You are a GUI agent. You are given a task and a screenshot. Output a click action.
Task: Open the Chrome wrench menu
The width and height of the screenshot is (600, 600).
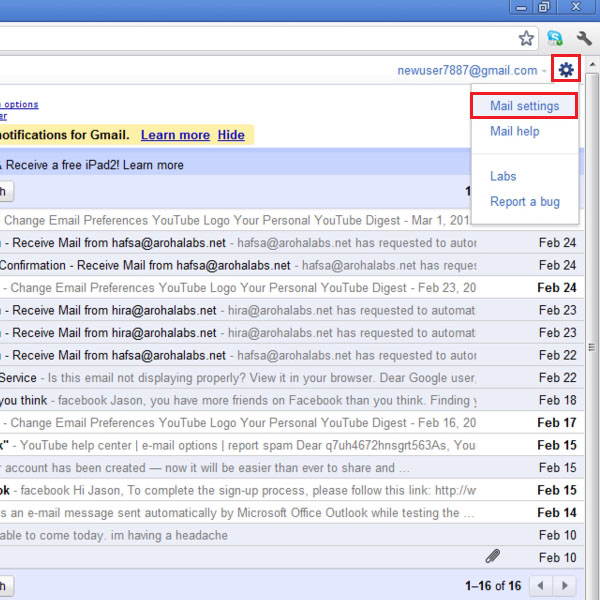(x=584, y=38)
